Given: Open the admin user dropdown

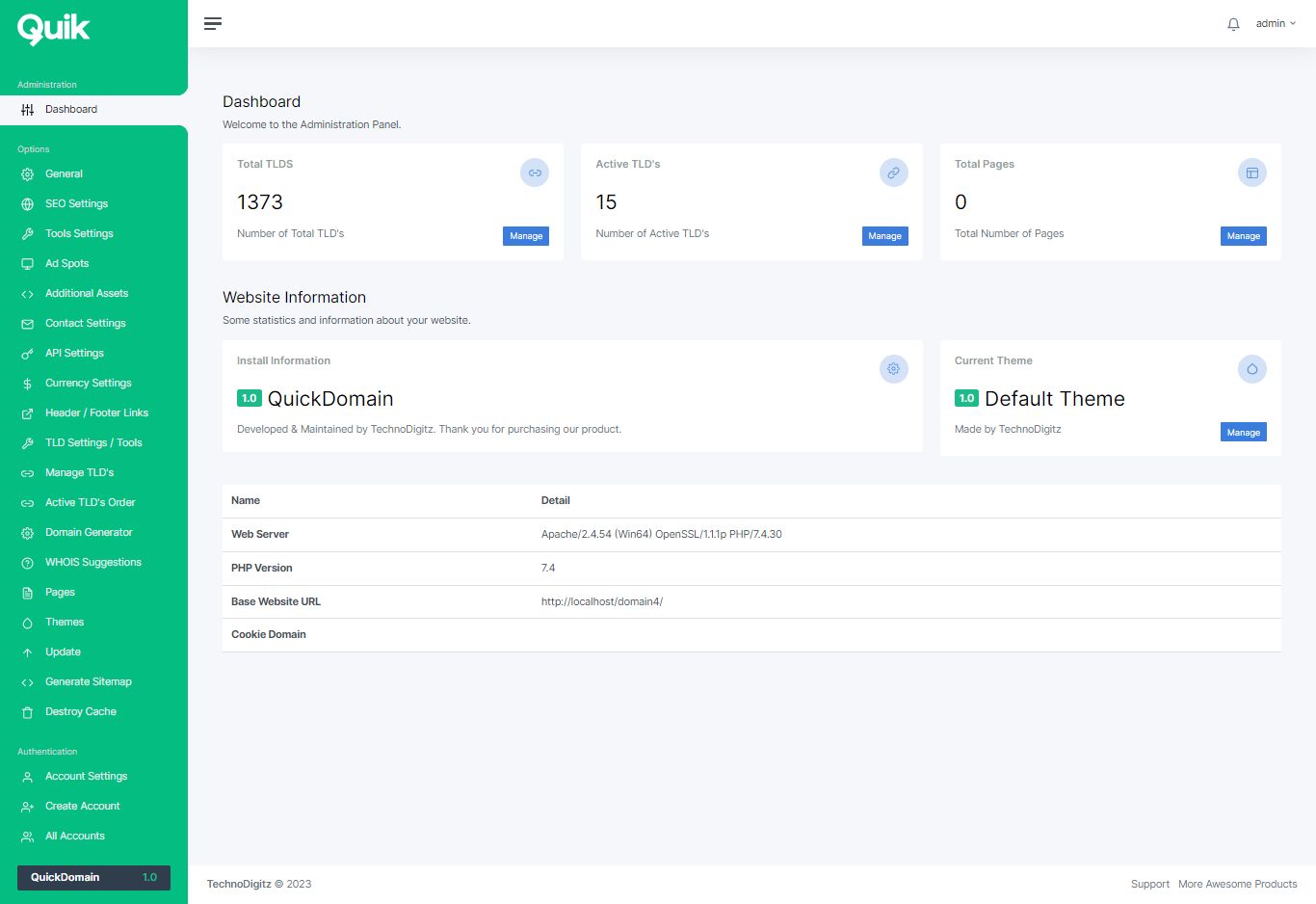Looking at the screenshot, I should (x=1276, y=23).
